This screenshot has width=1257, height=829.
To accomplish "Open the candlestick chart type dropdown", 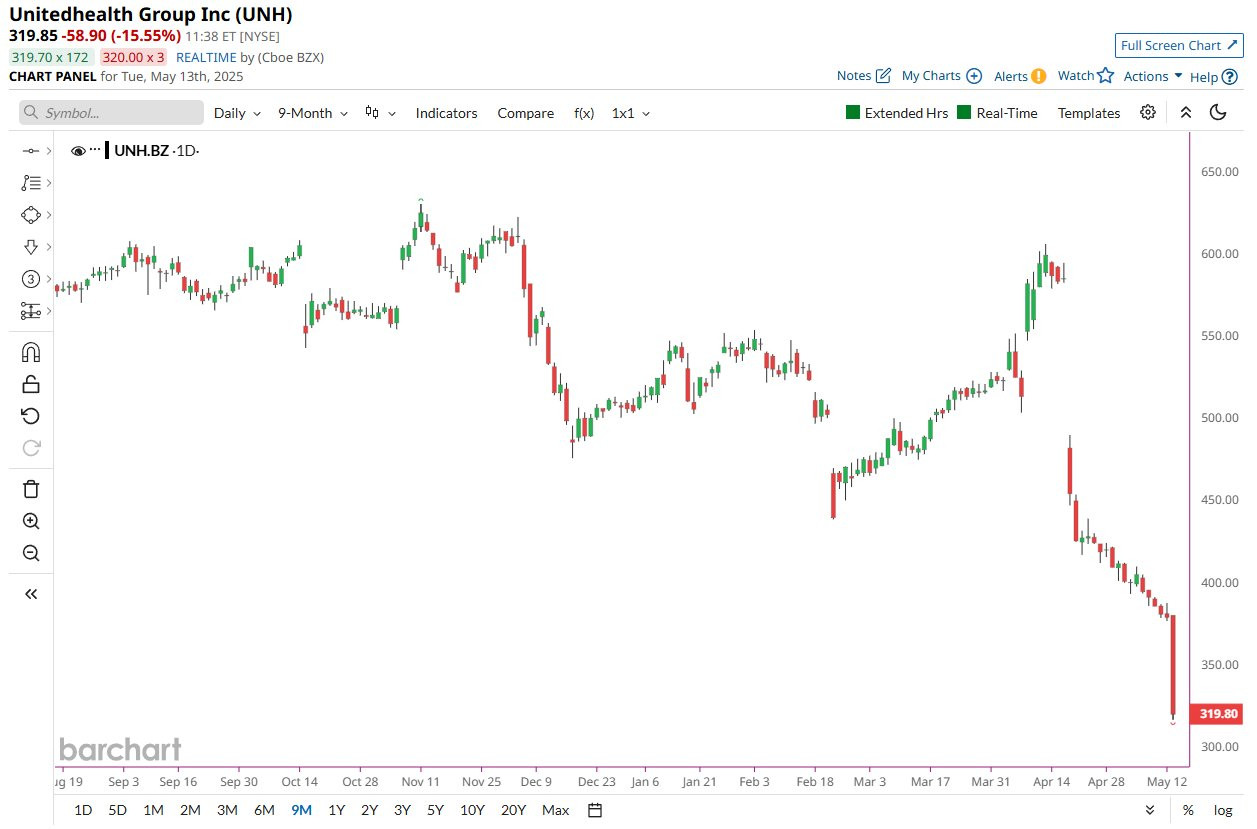I will [380, 113].
